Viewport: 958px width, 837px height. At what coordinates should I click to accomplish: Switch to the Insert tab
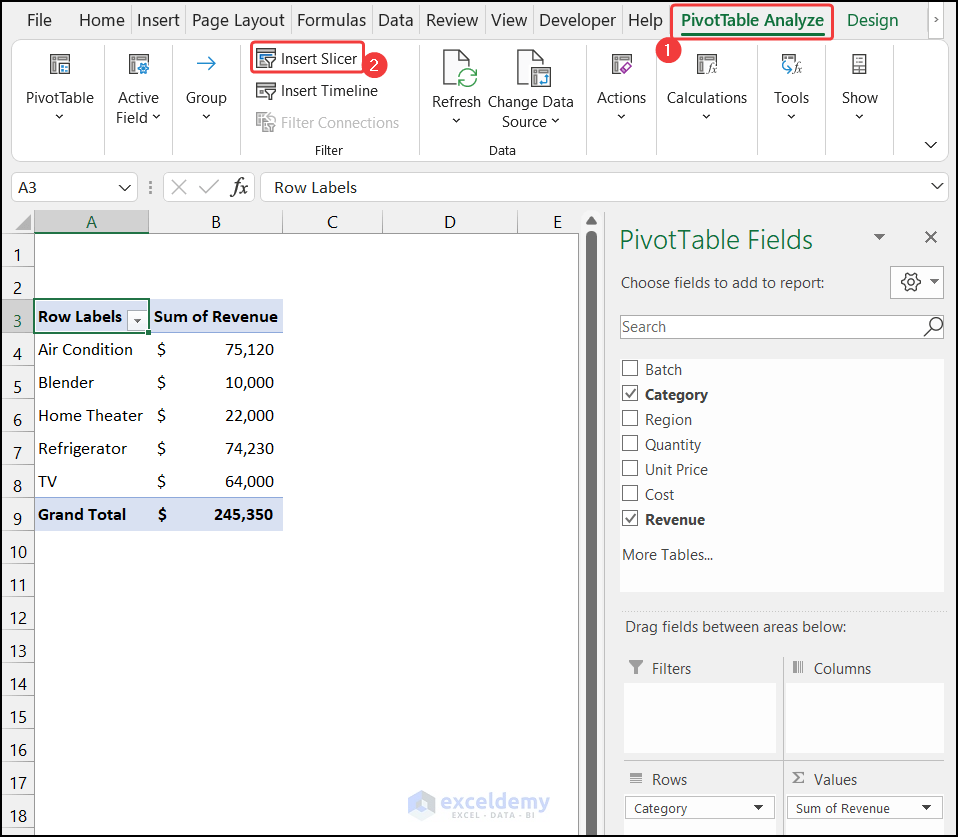(x=158, y=20)
